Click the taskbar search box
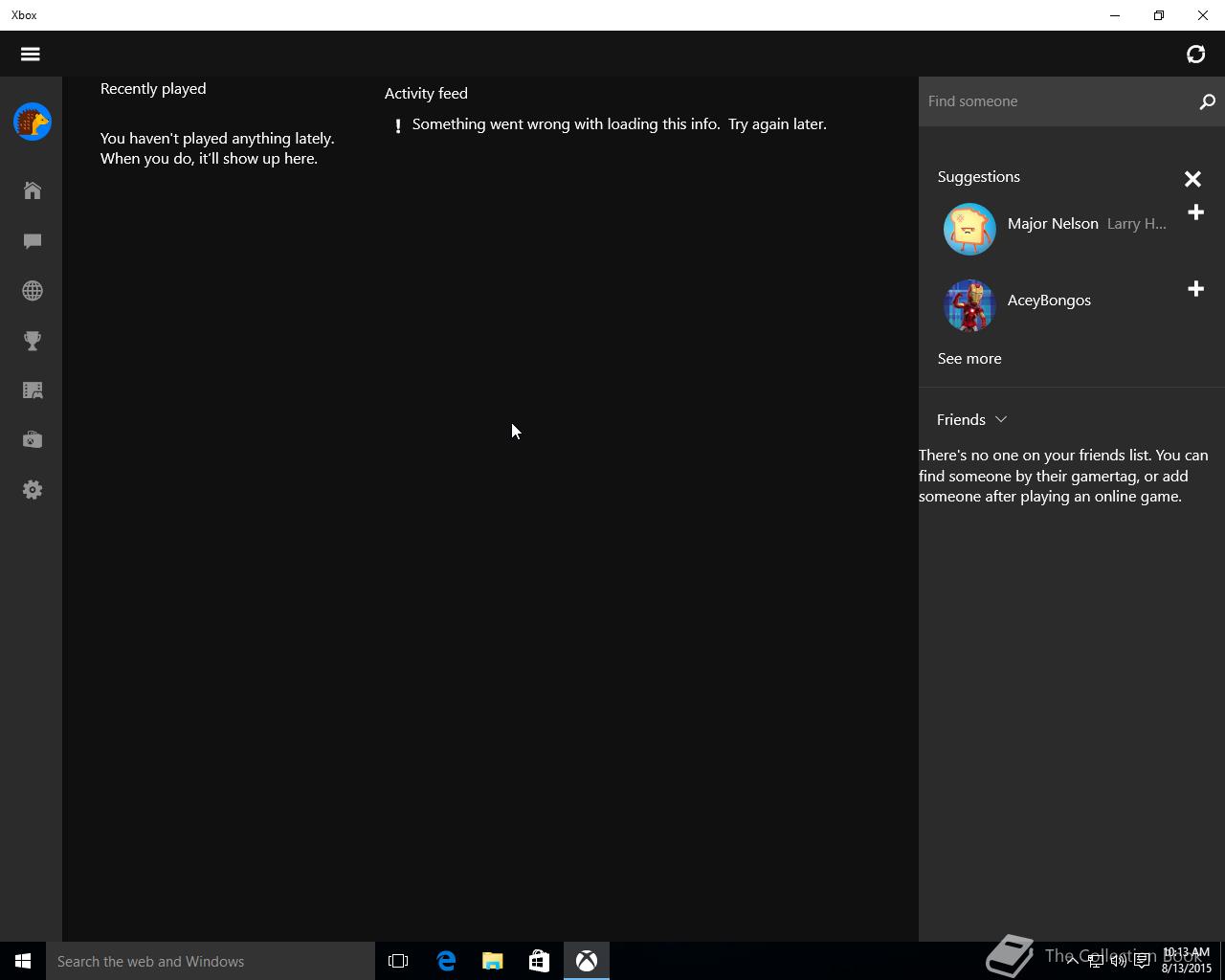This screenshot has height=980, width=1225. tap(211, 961)
